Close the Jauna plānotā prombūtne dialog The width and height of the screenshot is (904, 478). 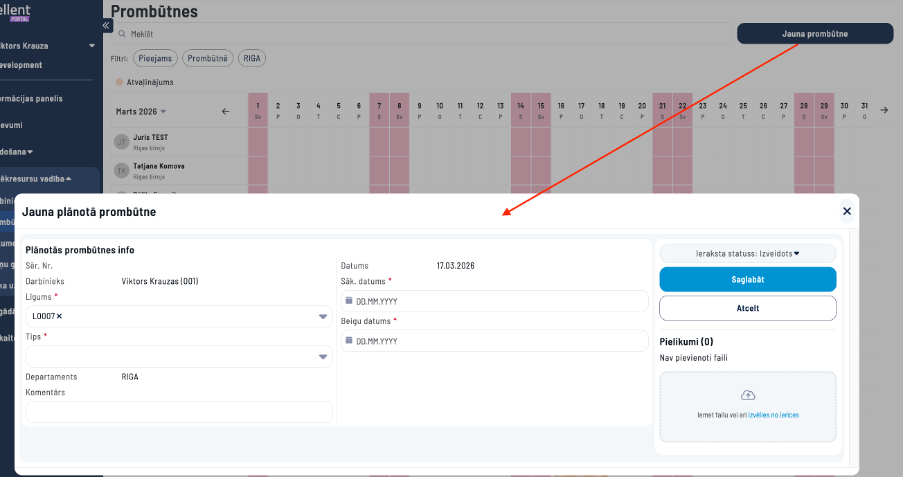(846, 211)
